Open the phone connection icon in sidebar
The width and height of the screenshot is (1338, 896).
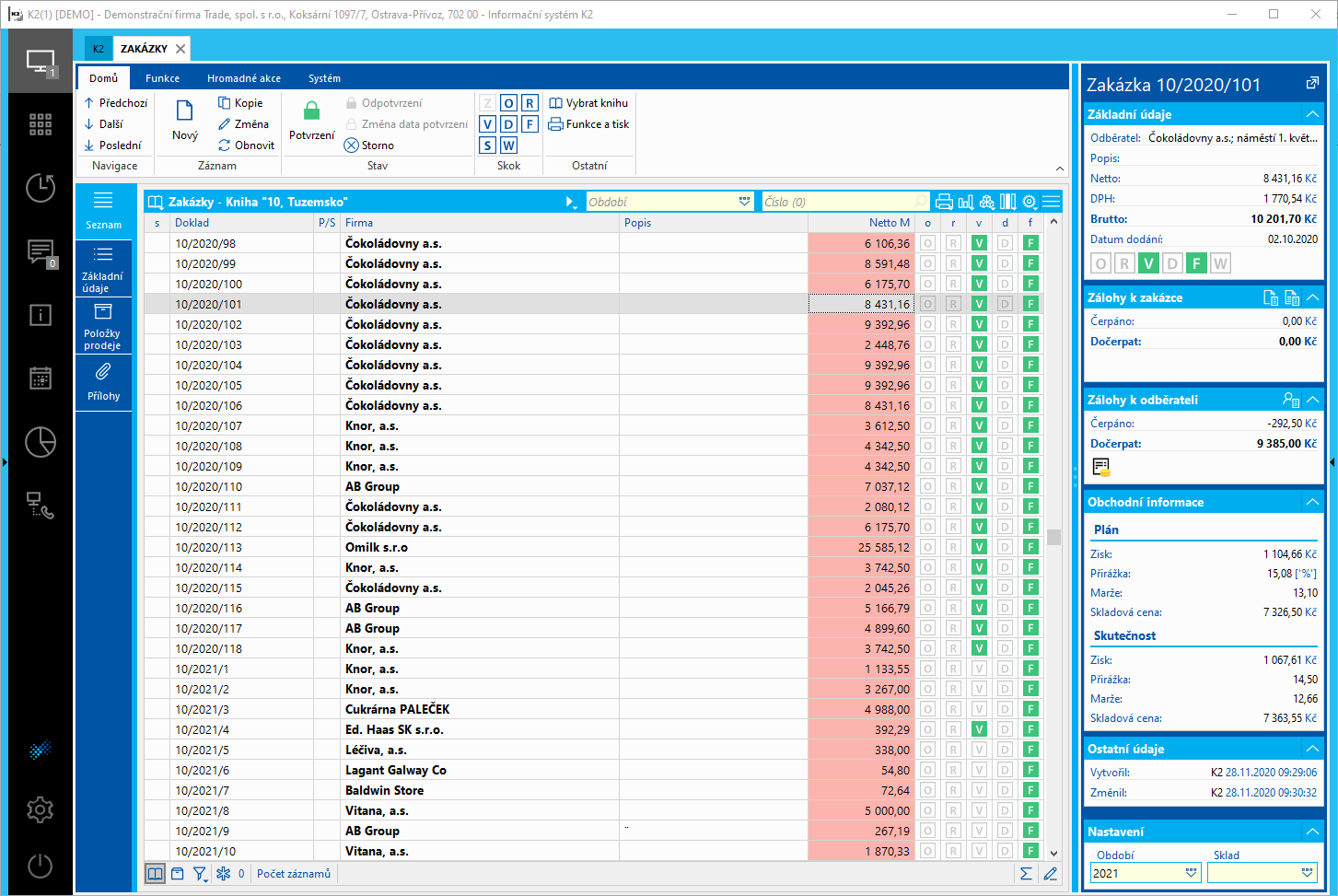coord(41,505)
